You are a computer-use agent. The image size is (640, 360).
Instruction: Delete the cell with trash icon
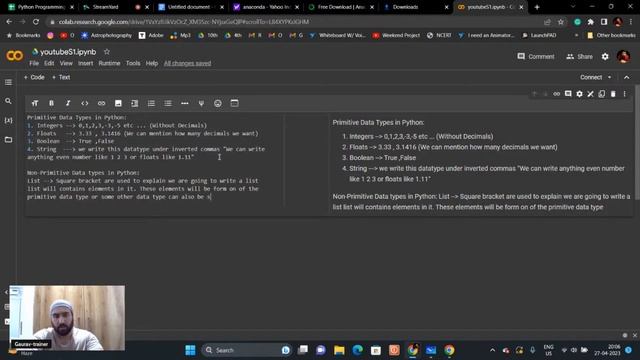pyautogui.click(x=613, y=94)
